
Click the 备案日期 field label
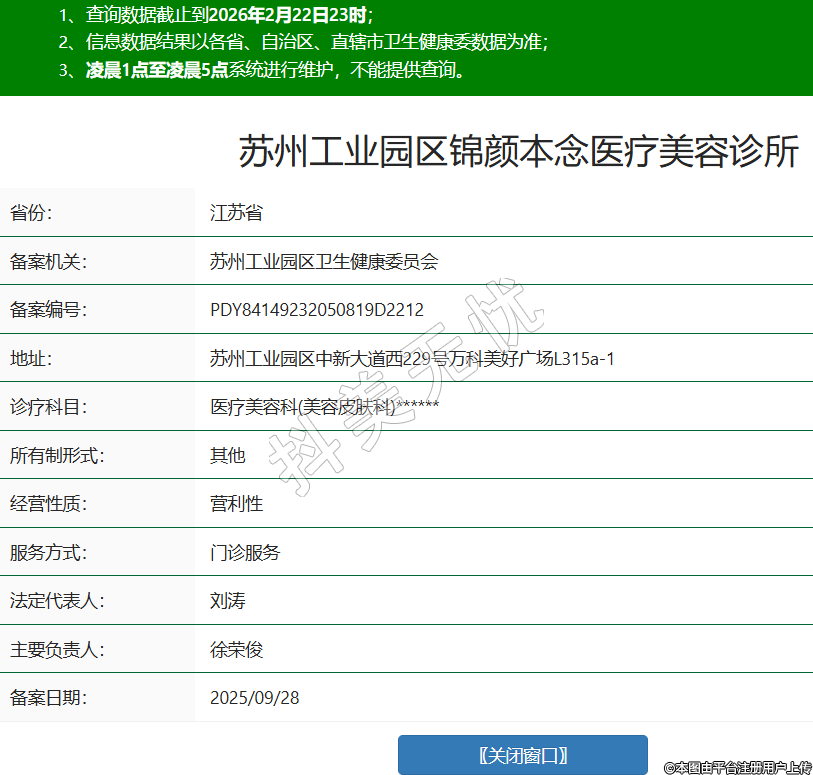[x=49, y=698]
